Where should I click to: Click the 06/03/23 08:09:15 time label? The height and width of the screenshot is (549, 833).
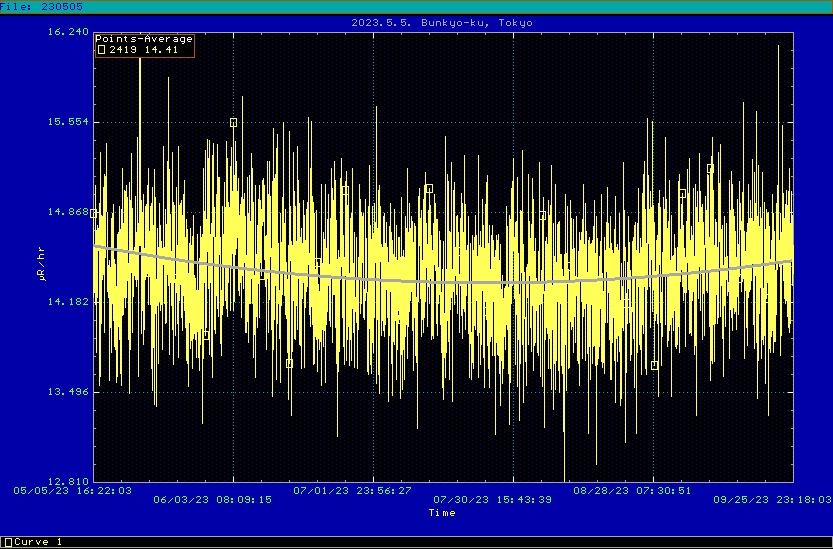(213, 500)
